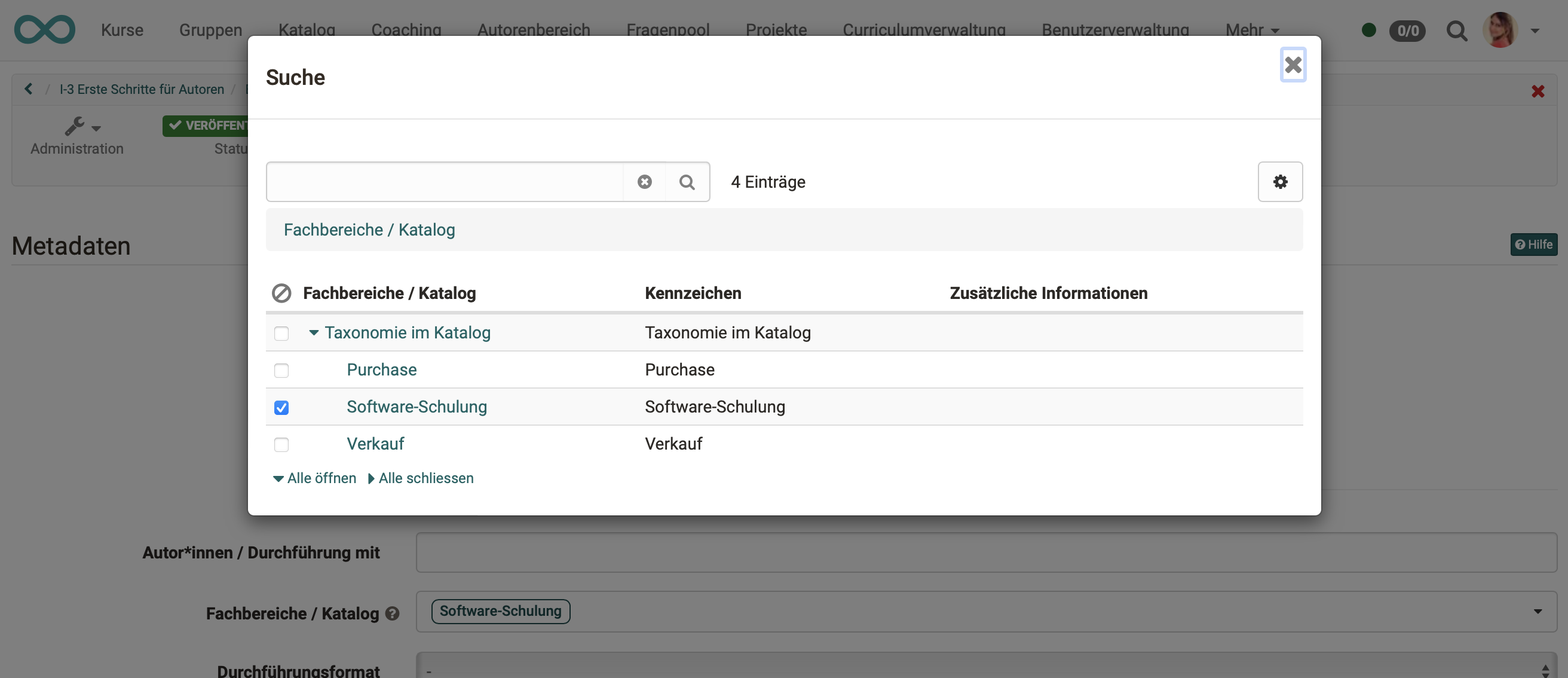Open the global search magnifier in top bar
Image resolution: width=1568 pixels, height=678 pixels.
pos(1457,30)
